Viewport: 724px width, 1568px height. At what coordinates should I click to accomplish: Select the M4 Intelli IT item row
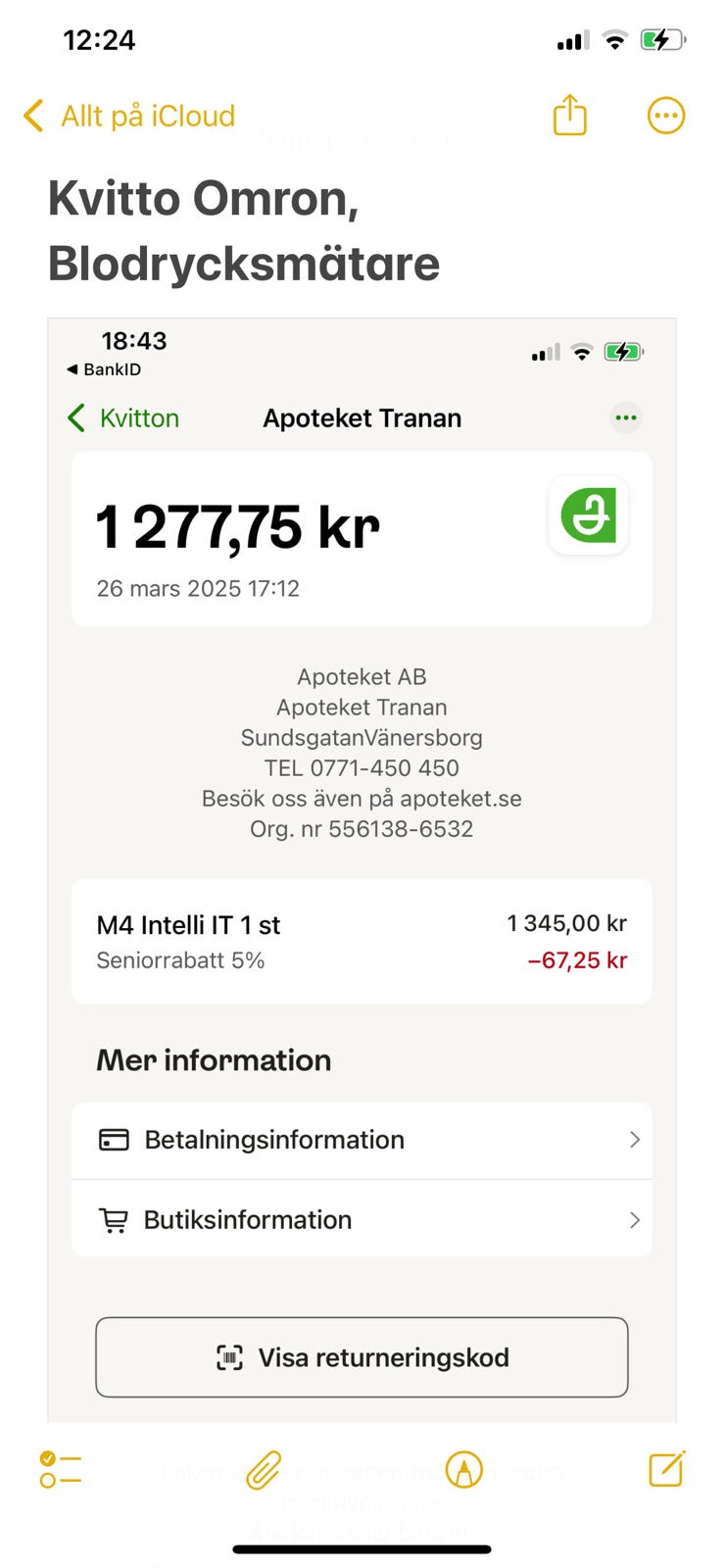click(361, 941)
